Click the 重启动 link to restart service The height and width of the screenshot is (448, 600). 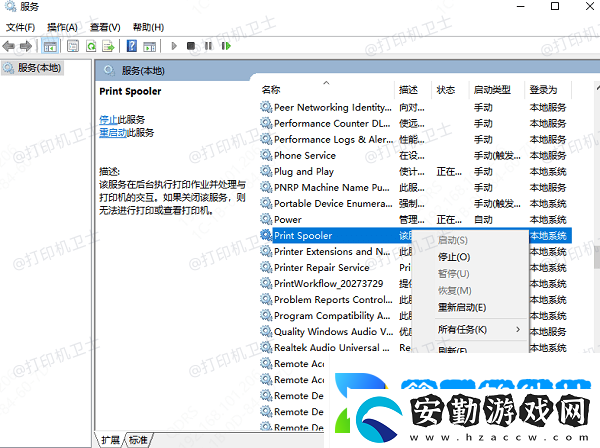[x=113, y=133]
